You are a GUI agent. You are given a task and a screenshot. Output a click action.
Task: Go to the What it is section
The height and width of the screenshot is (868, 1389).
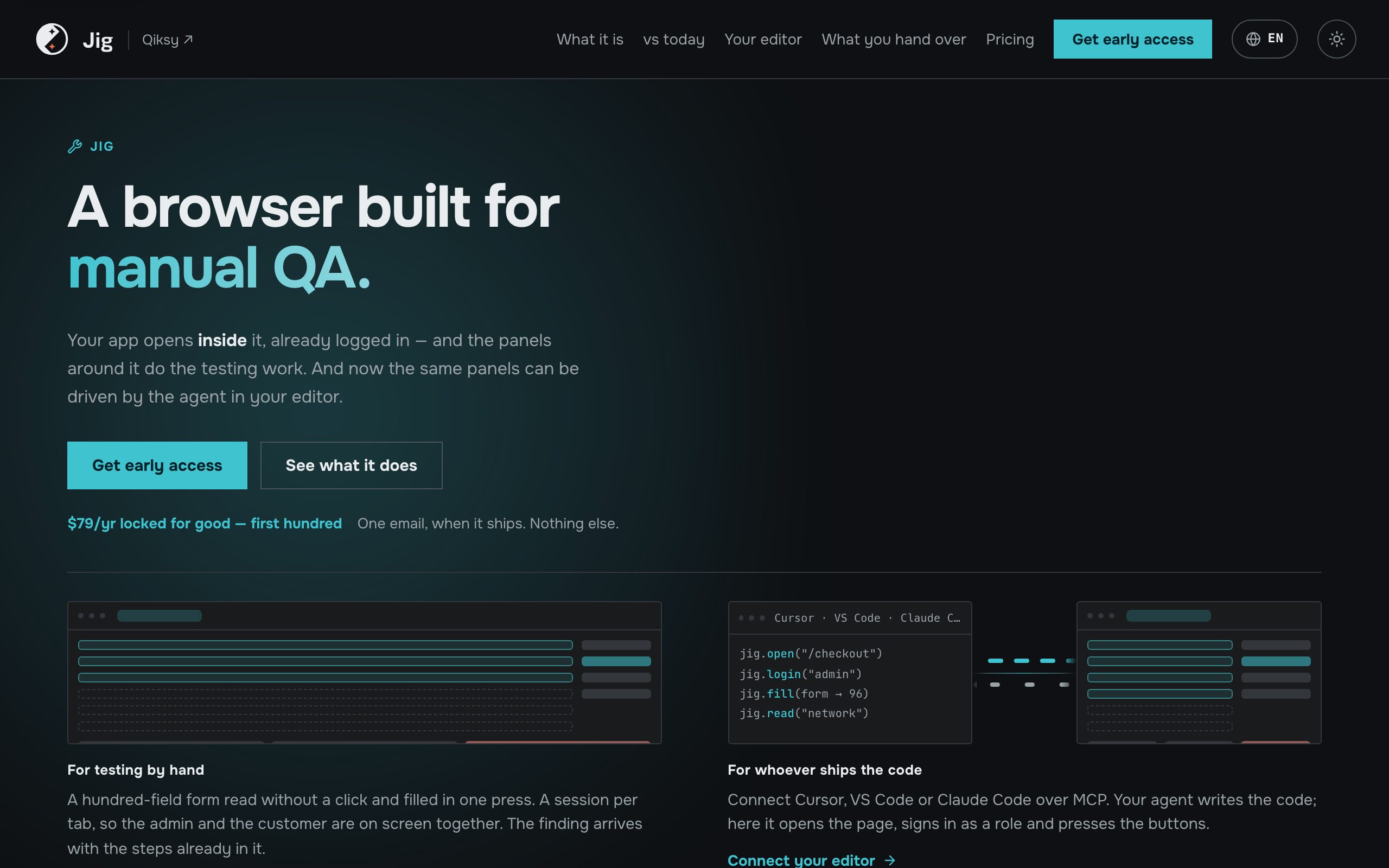point(589,39)
